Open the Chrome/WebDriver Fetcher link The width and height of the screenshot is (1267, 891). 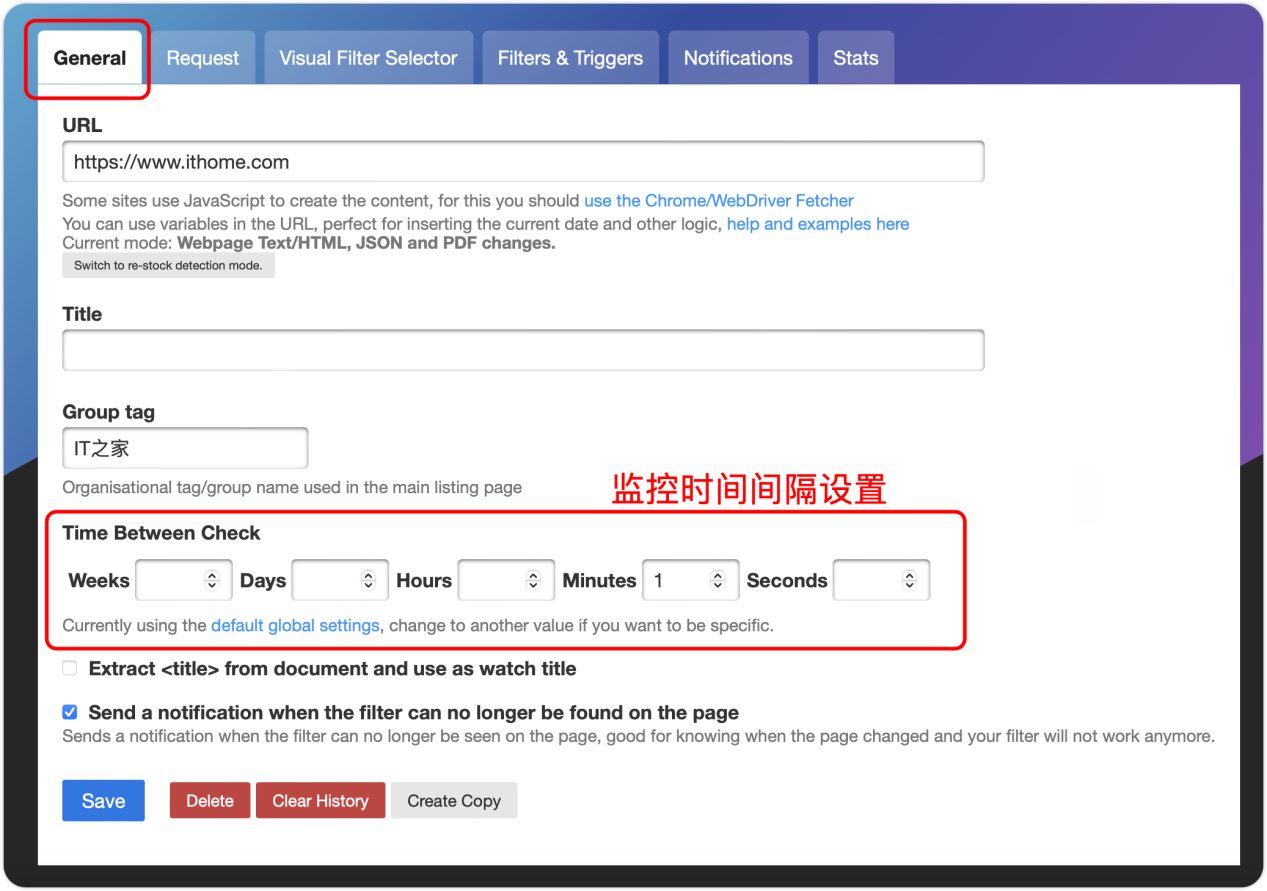click(718, 200)
